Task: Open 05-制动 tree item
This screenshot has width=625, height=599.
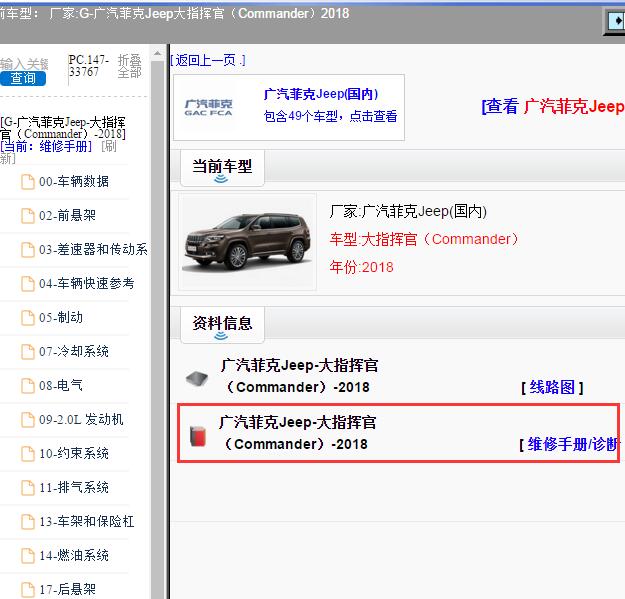Action: (x=61, y=318)
